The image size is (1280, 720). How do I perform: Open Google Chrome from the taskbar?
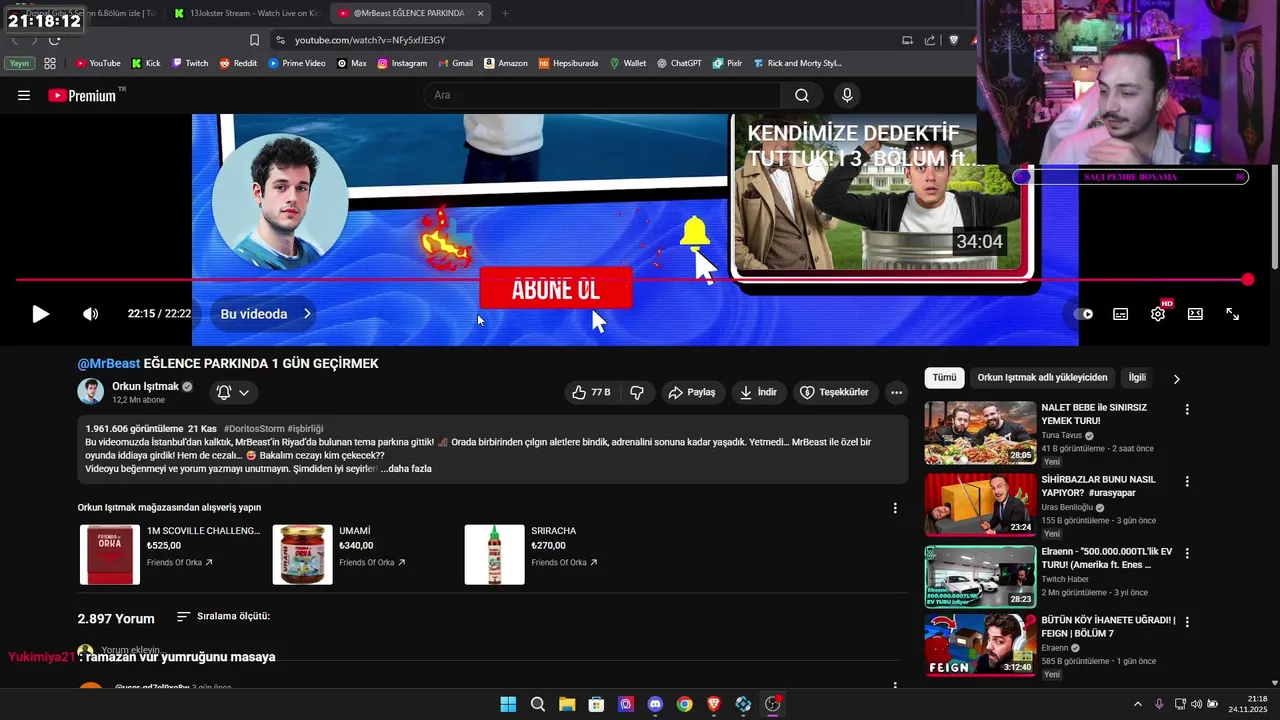pyautogui.click(x=684, y=704)
